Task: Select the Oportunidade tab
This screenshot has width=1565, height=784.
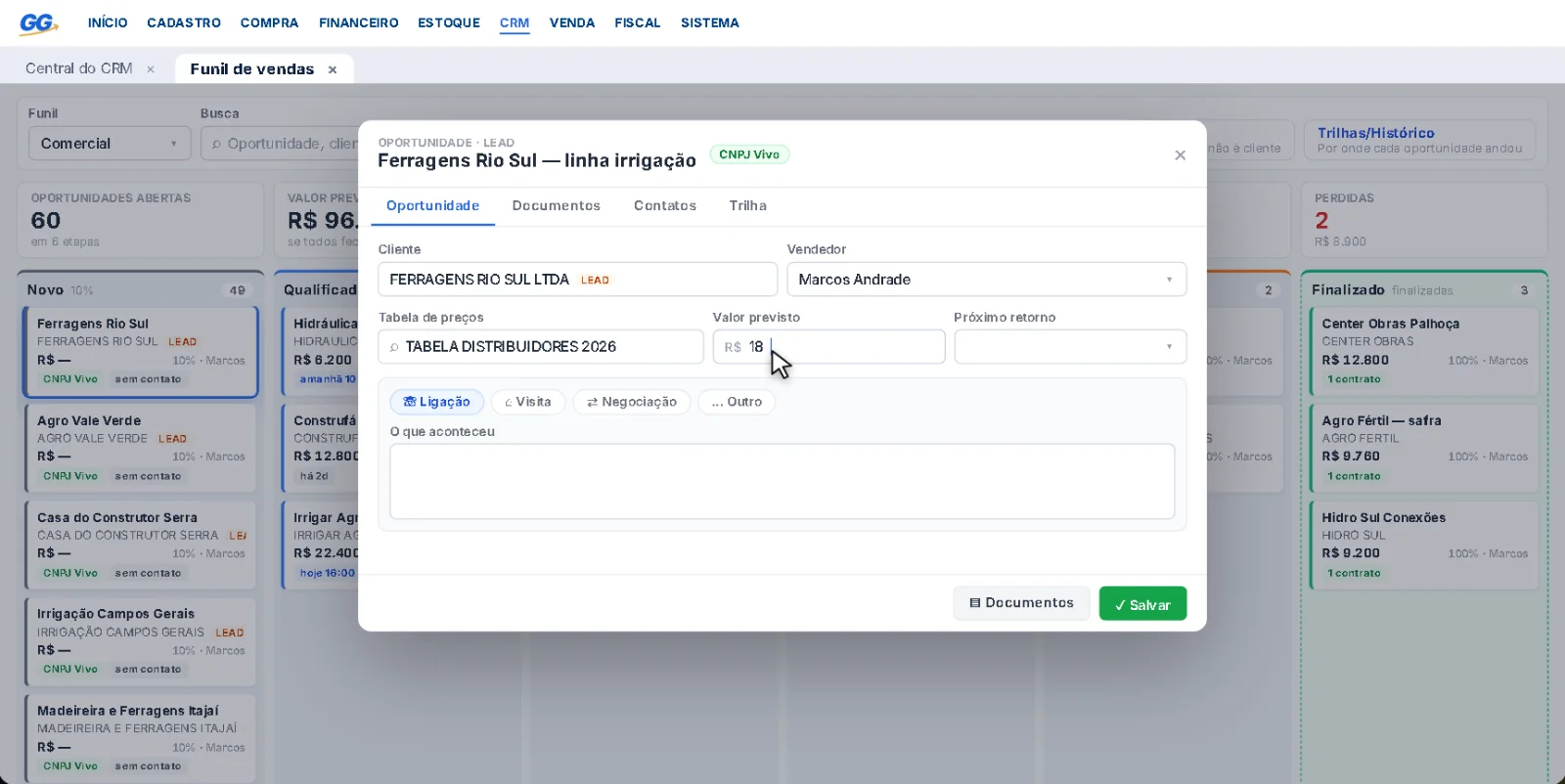Action: (x=432, y=205)
